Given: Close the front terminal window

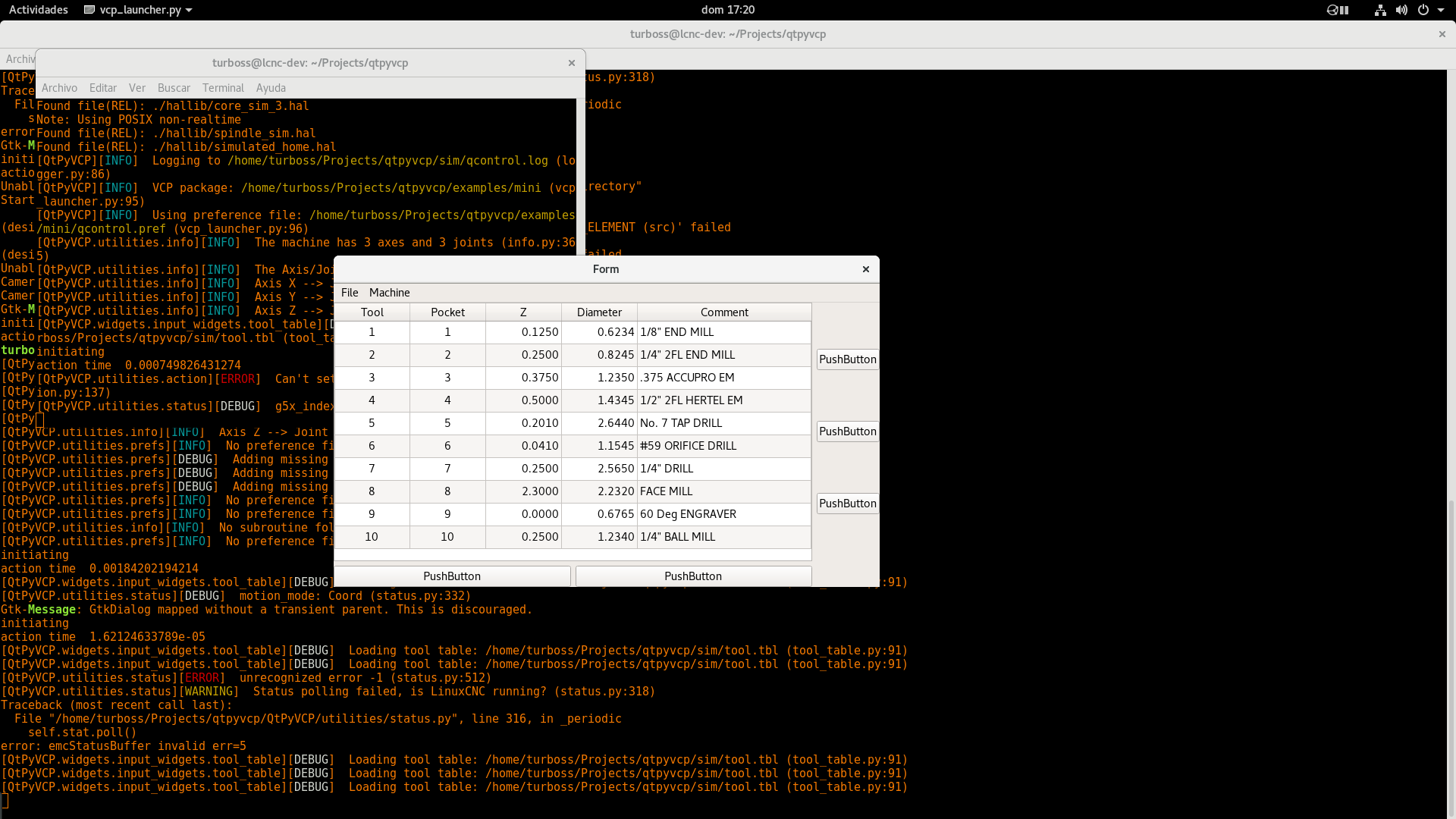Looking at the screenshot, I should 572,63.
